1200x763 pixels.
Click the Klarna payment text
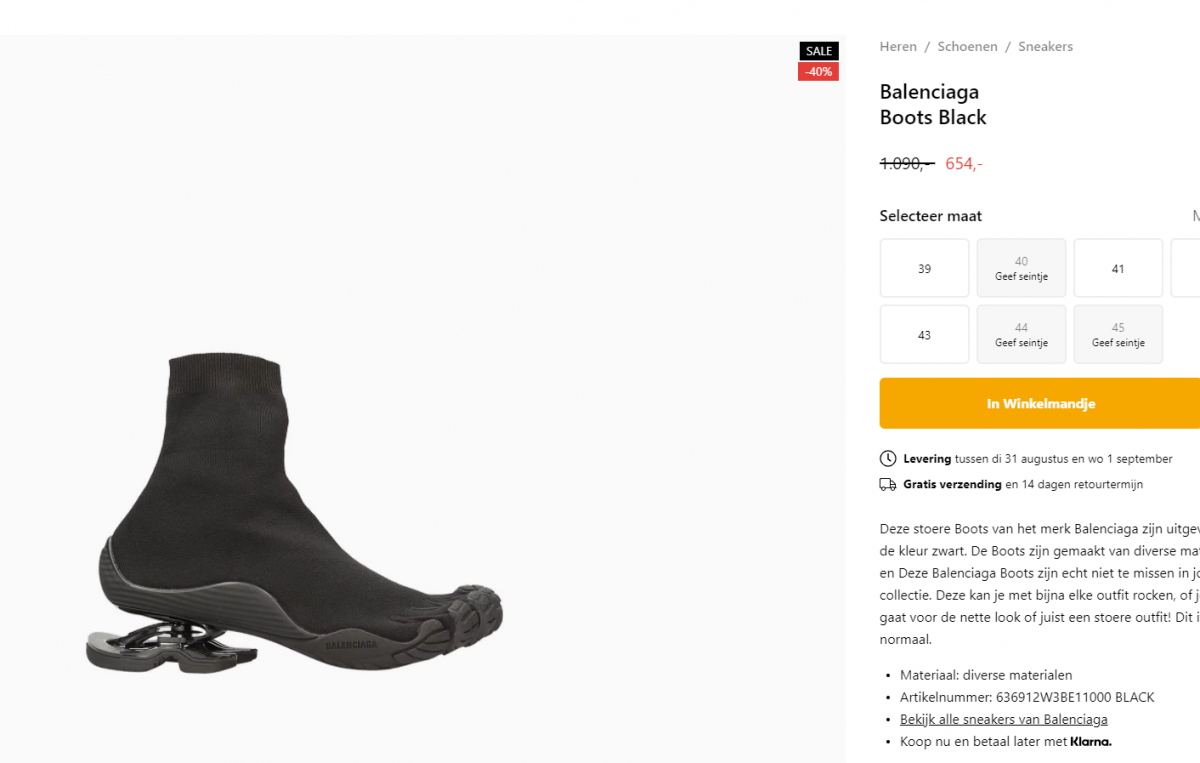coord(1091,742)
